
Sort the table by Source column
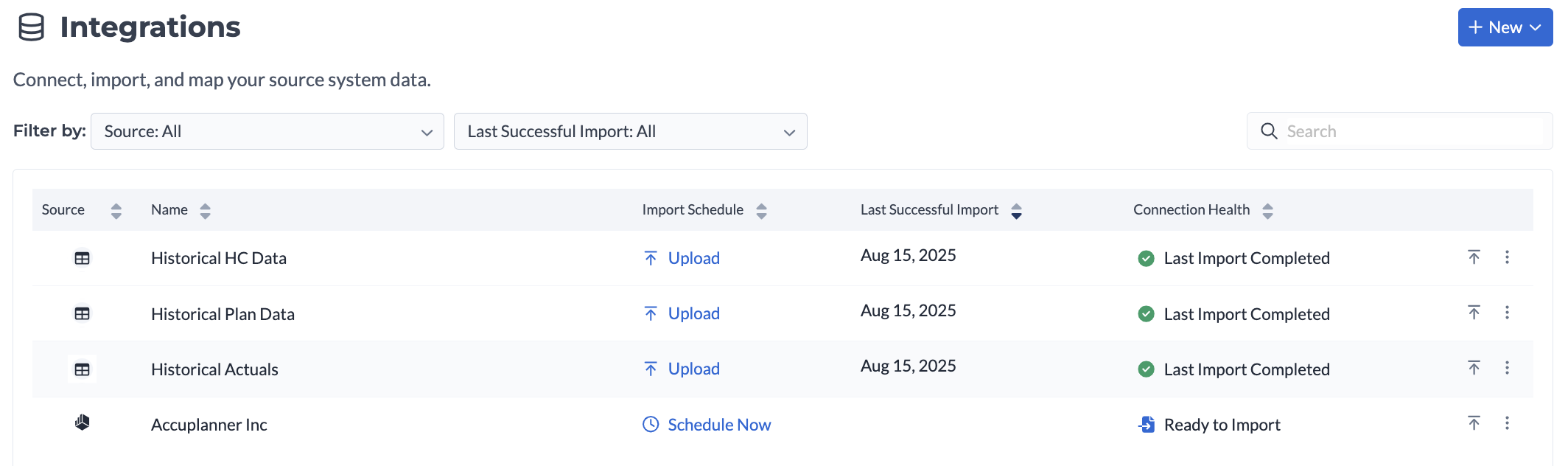(116, 211)
